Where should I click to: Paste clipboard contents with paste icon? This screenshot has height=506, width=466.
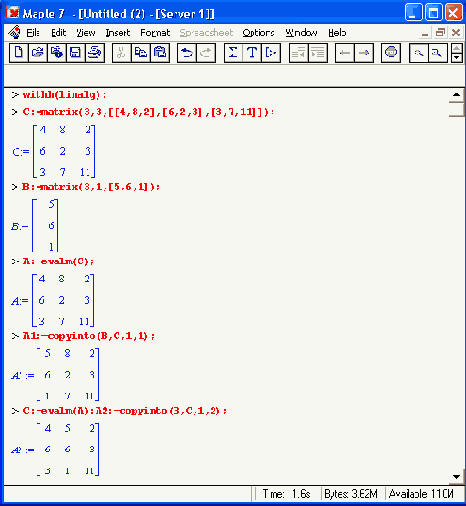pos(160,53)
